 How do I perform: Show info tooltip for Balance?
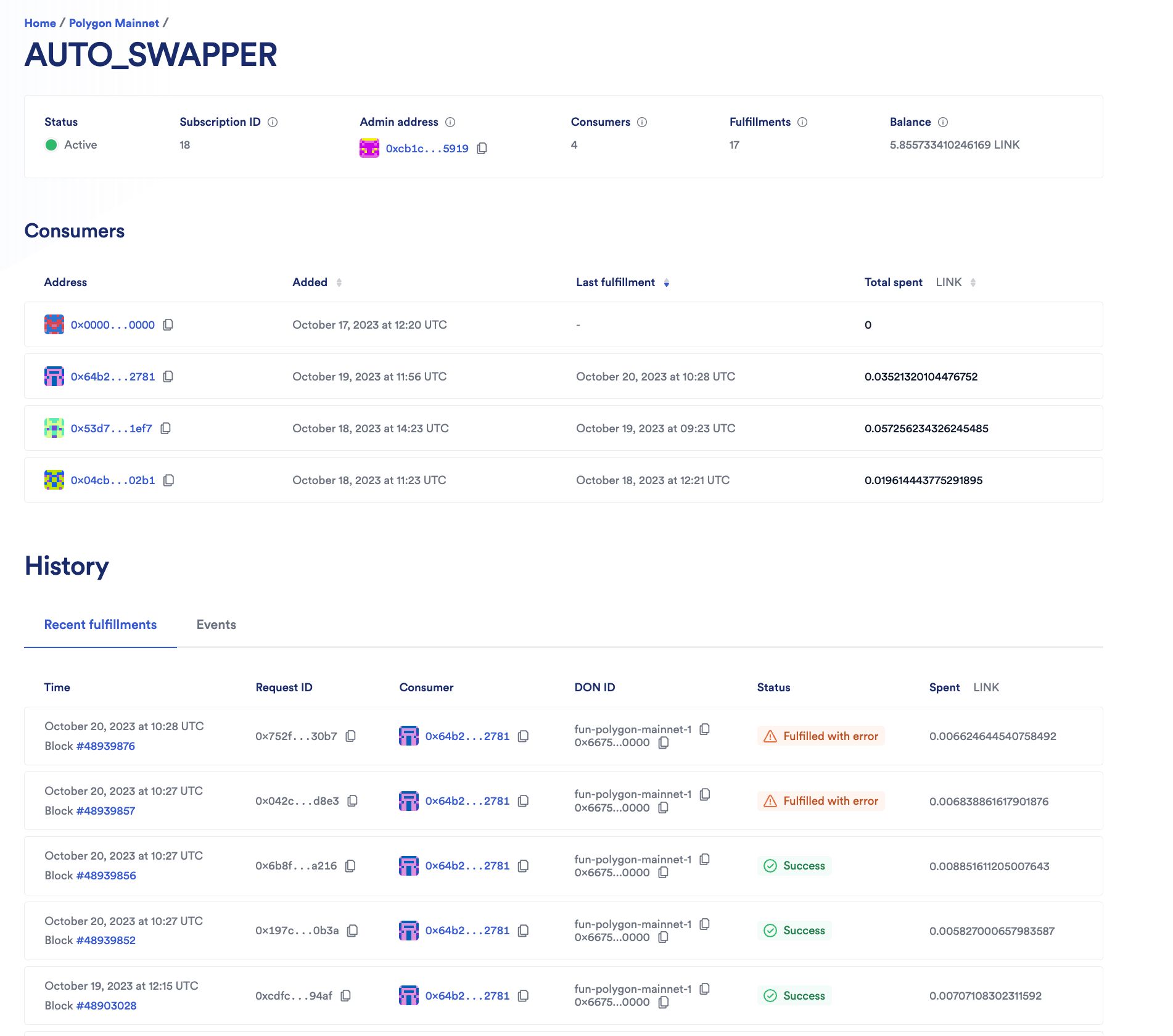[943, 122]
